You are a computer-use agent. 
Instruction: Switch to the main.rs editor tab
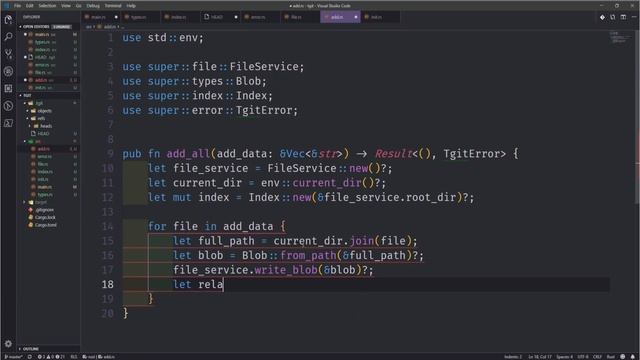point(100,17)
